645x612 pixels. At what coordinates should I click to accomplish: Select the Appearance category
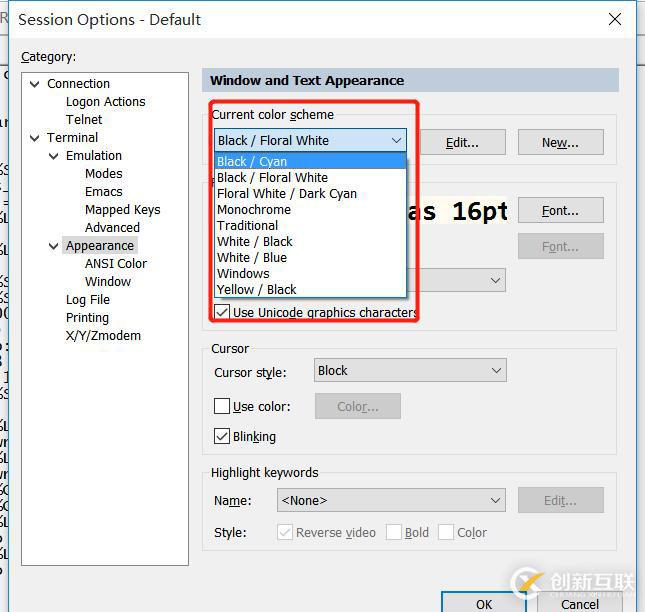100,246
